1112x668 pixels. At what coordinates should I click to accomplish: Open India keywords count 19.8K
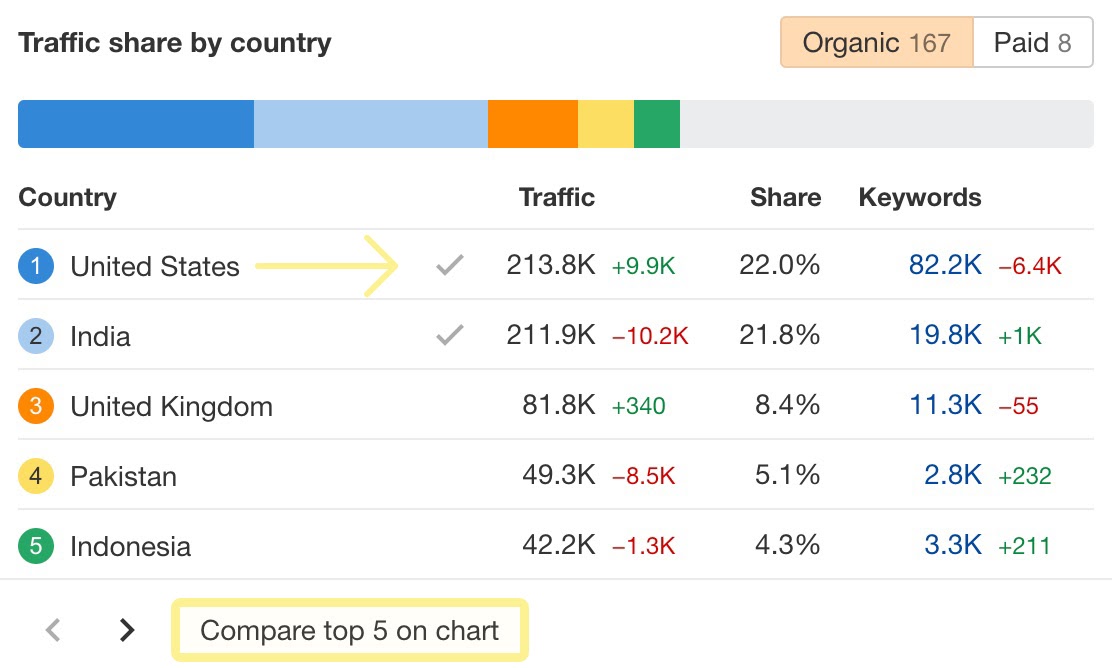(x=945, y=336)
